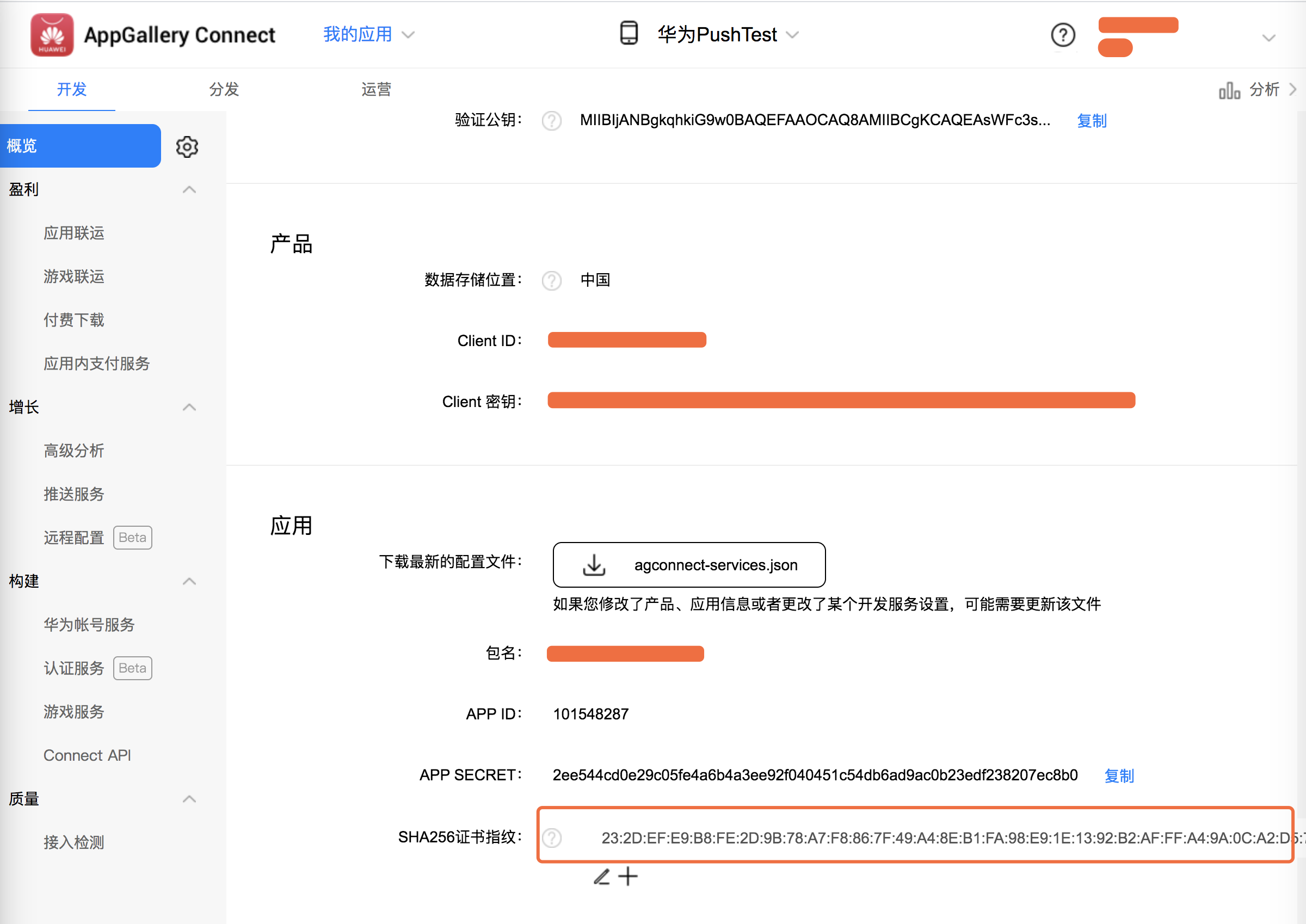Image resolution: width=1306 pixels, height=924 pixels.
Task: Switch to the 运营 tab
Action: 376,89
